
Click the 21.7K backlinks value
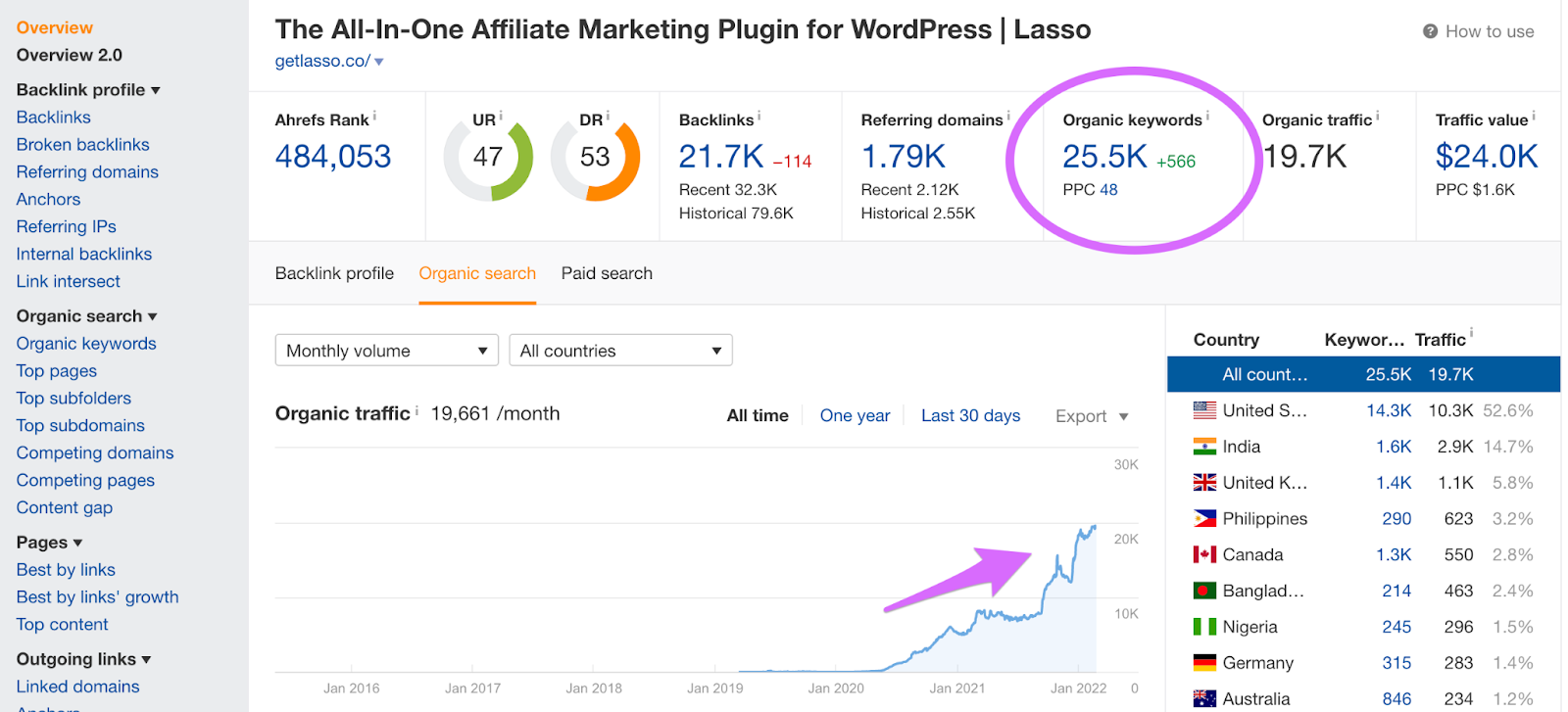pos(721,157)
